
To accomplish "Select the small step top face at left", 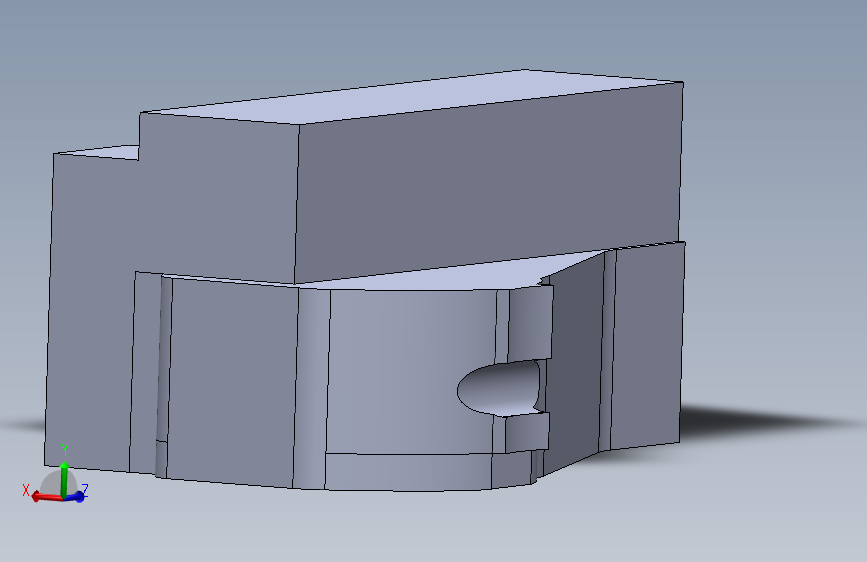I will (x=97, y=152).
